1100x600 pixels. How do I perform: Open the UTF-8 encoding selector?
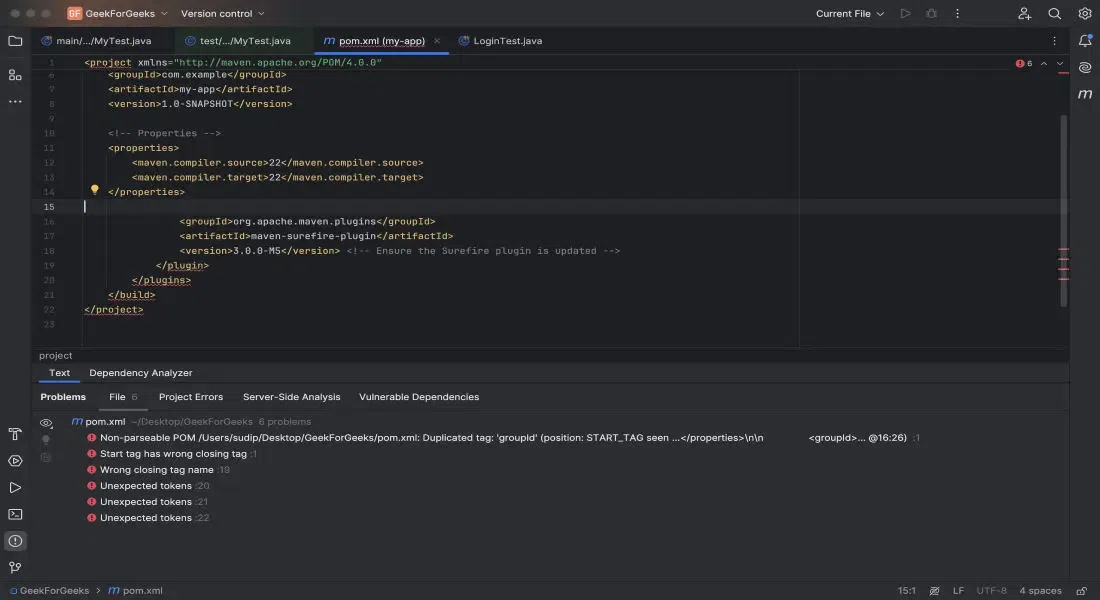coord(991,591)
